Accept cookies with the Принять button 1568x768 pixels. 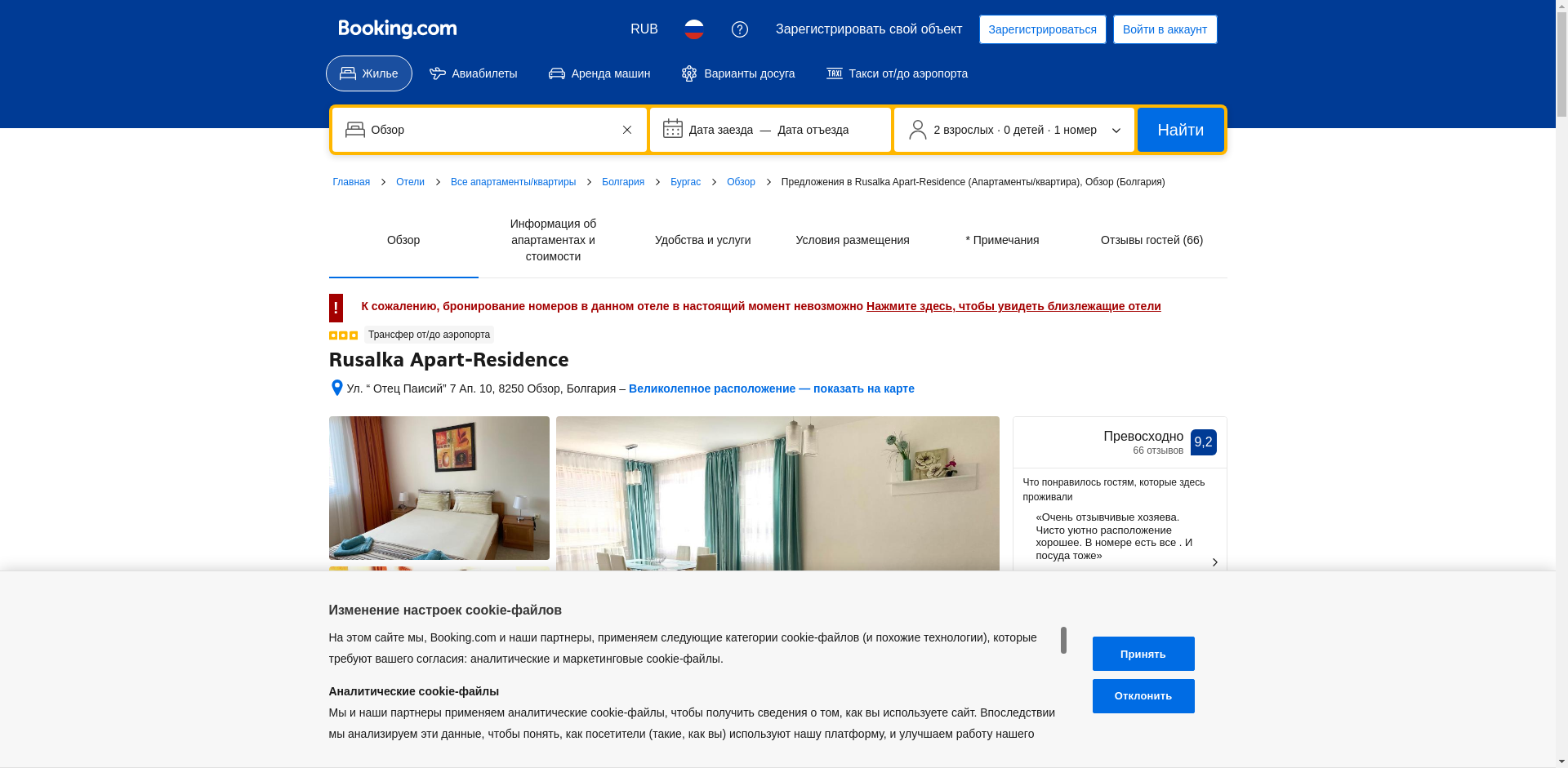(x=1143, y=654)
